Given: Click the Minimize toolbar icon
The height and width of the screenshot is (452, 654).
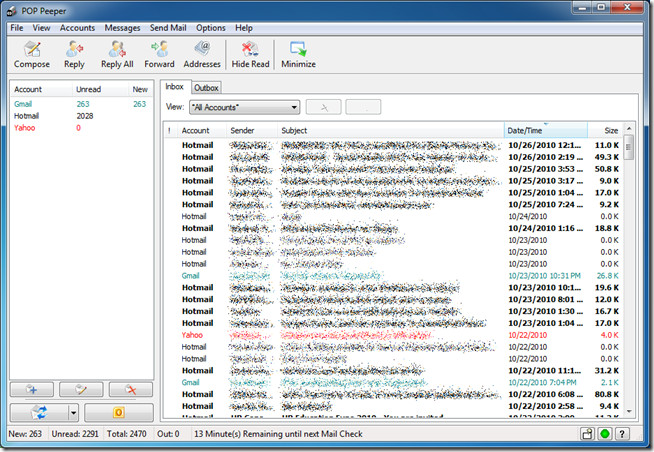Looking at the screenshot, I should click(298, 55).
